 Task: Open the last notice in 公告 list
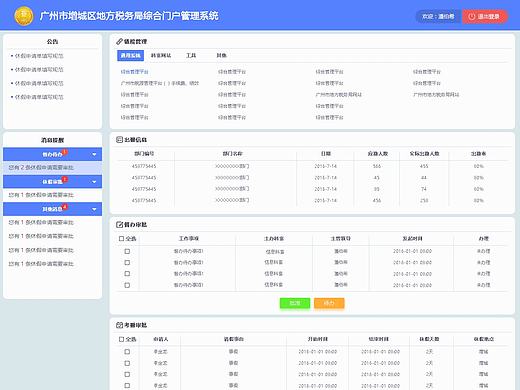point(39,97)
